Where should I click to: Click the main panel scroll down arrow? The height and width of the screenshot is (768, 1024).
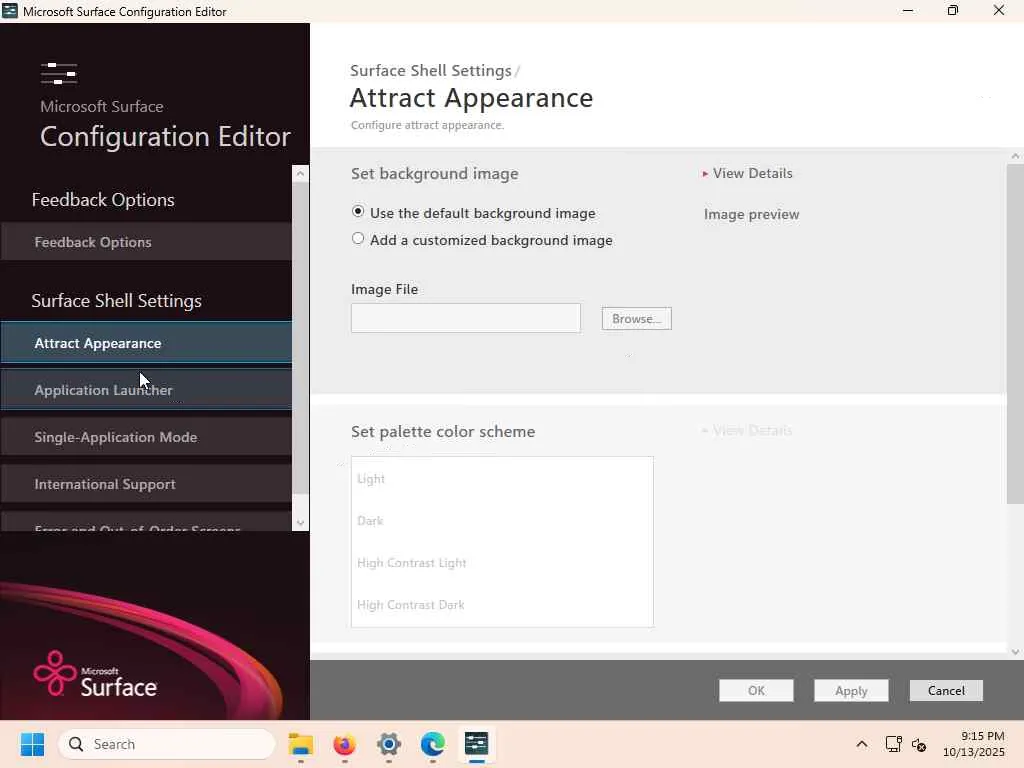[x=1015, y=652]
